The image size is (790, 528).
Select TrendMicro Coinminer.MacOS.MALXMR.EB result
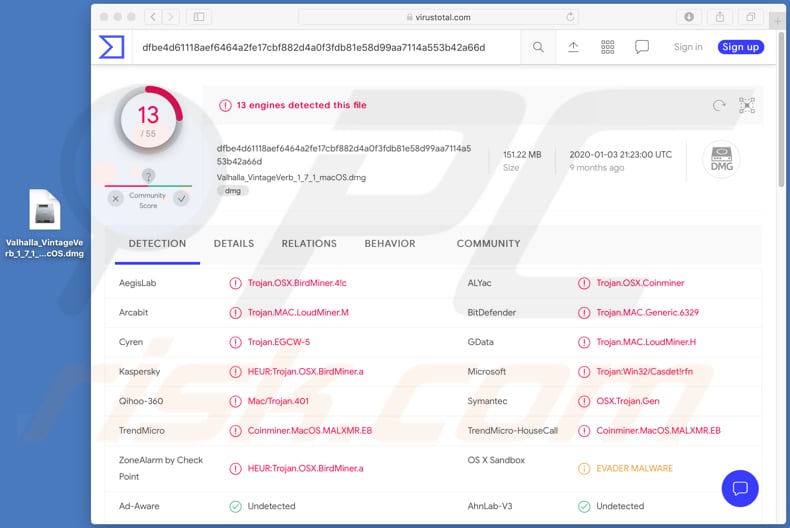coord(309,431)
